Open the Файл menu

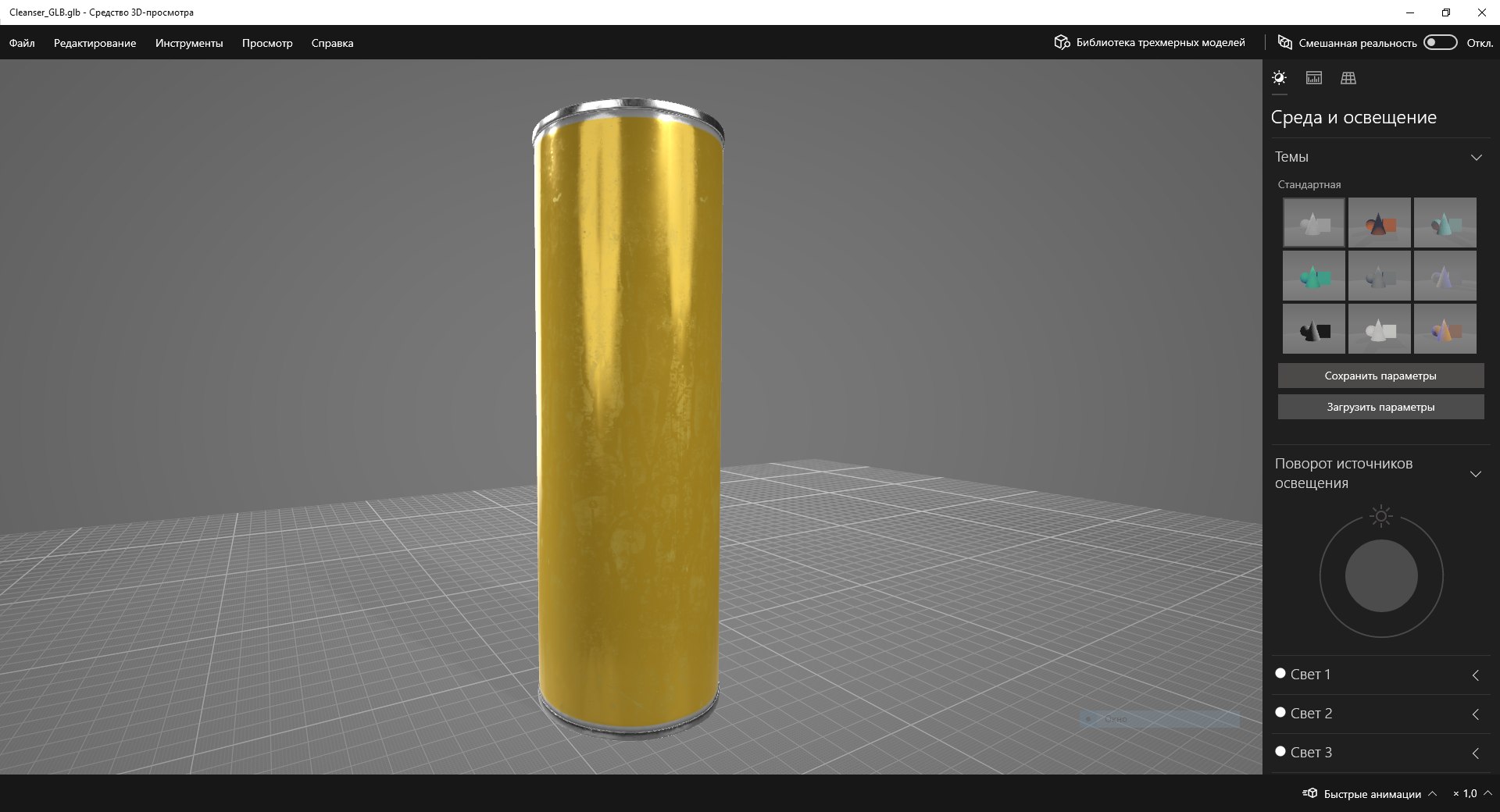click(22, 43)
